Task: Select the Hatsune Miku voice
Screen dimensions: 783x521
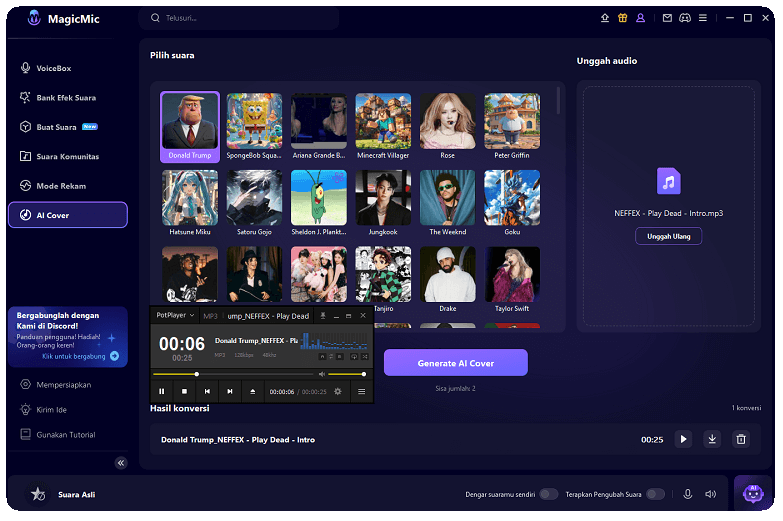Action: tap(190, 203)
